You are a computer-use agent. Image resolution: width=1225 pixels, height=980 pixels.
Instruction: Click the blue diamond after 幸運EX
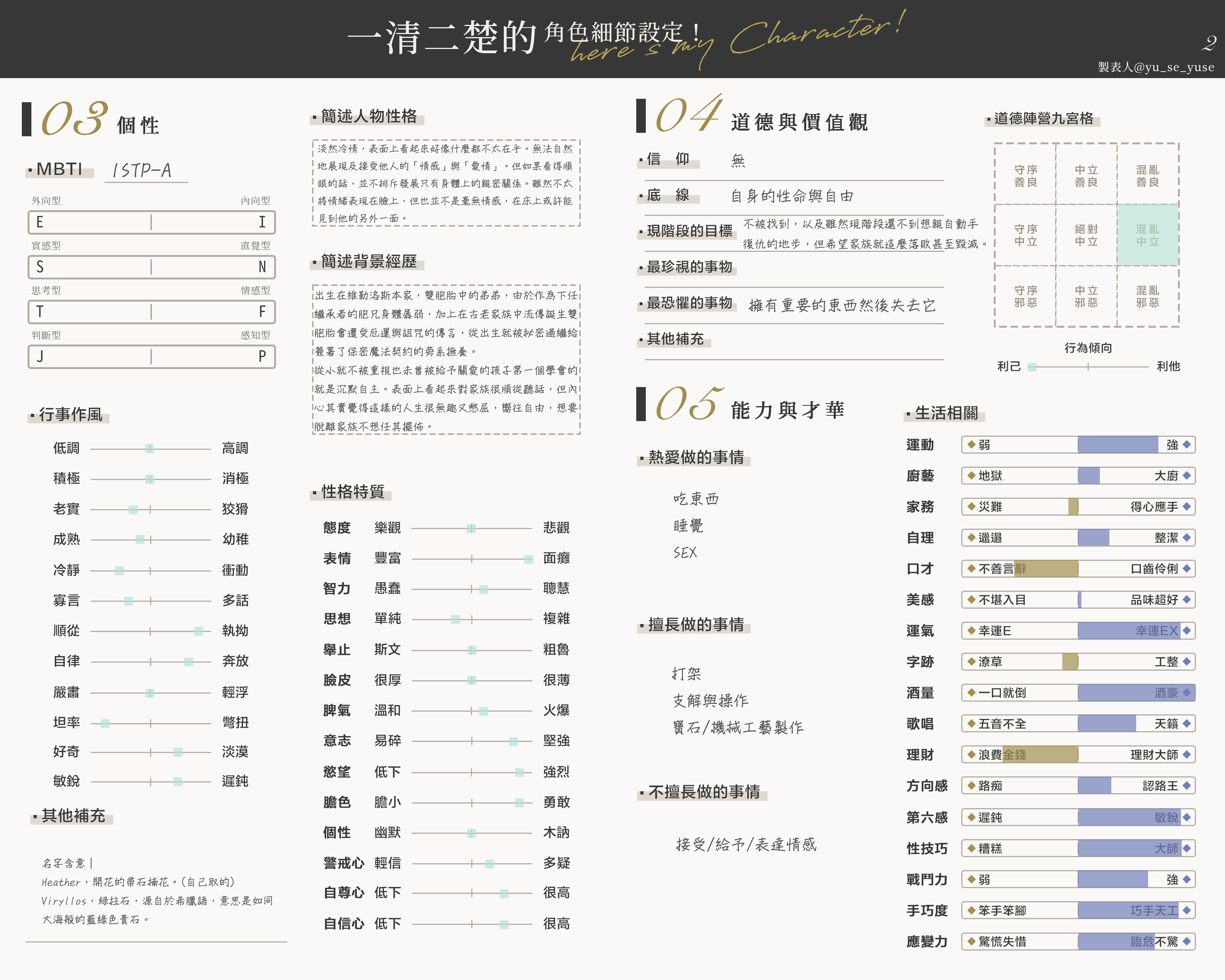tap(1186, 630)
